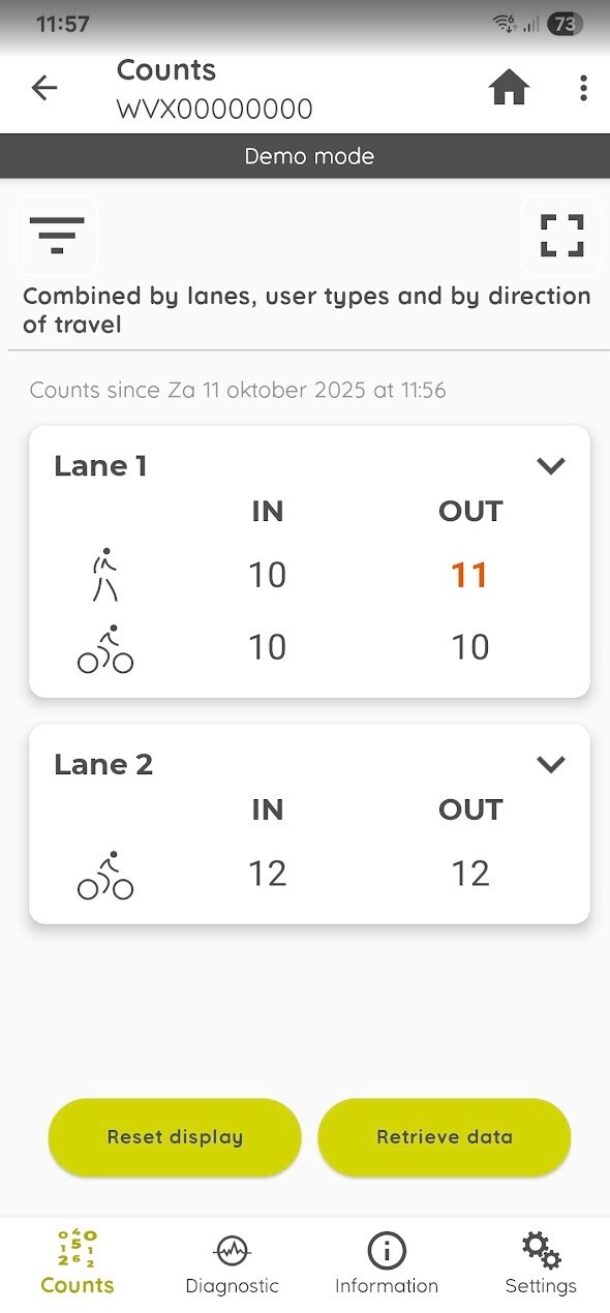Tap the Lane 2 bicycle icon
Screen dimensions: 610x1313
pyautogui.click(x=105, y=875)
